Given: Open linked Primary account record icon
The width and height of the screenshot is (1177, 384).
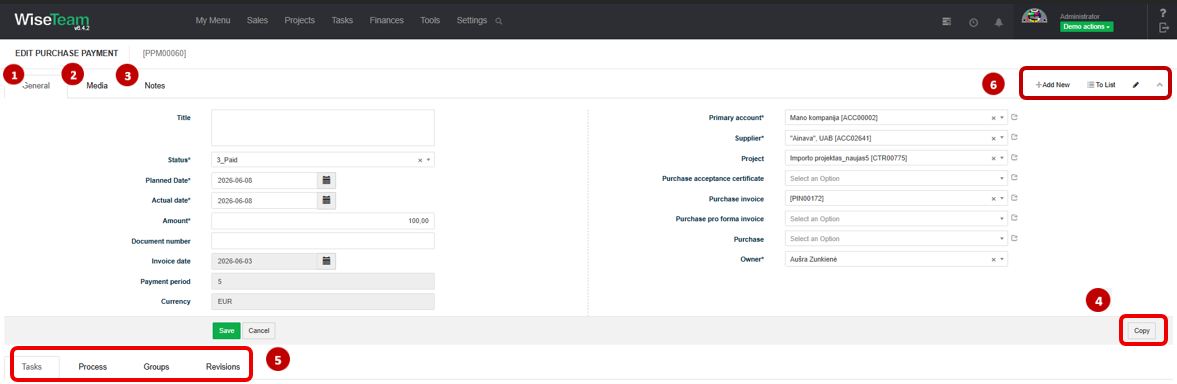Looking at the screenshot, I should click(1015, 118).
